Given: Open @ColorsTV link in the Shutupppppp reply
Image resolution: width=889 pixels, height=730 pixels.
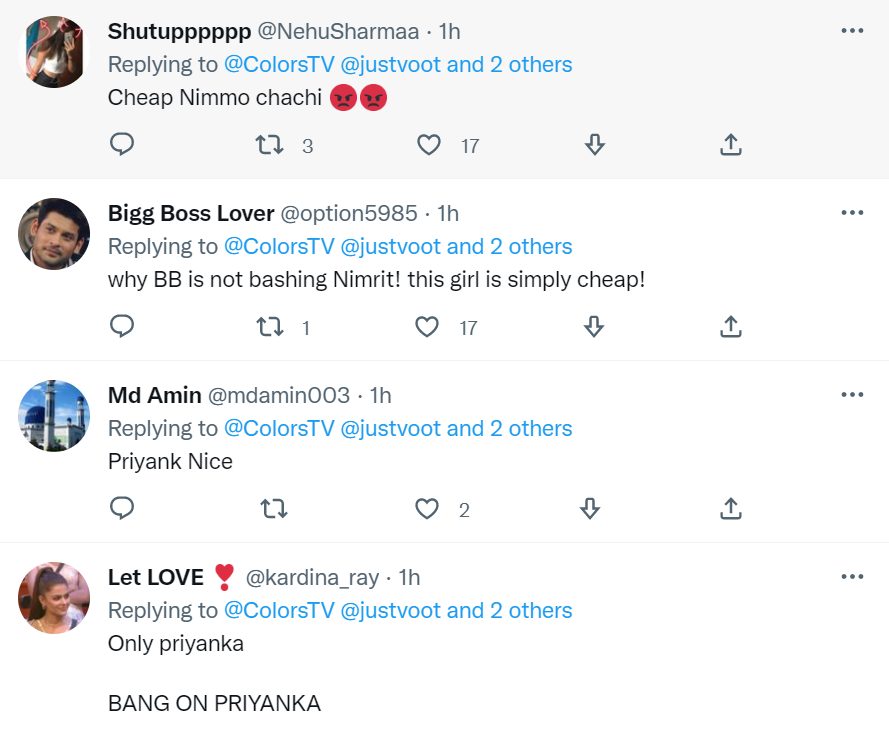Looking at the screenshot, I should [x=279, y=65].
